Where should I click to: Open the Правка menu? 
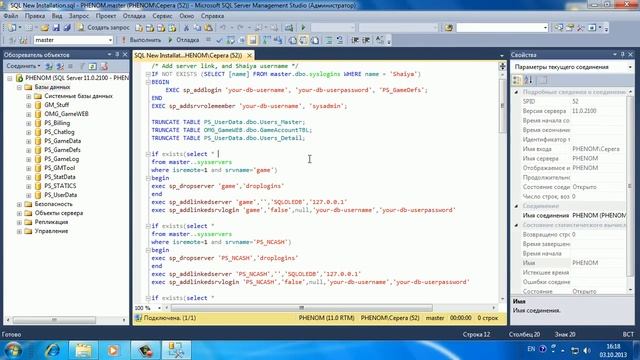(35, 16)
